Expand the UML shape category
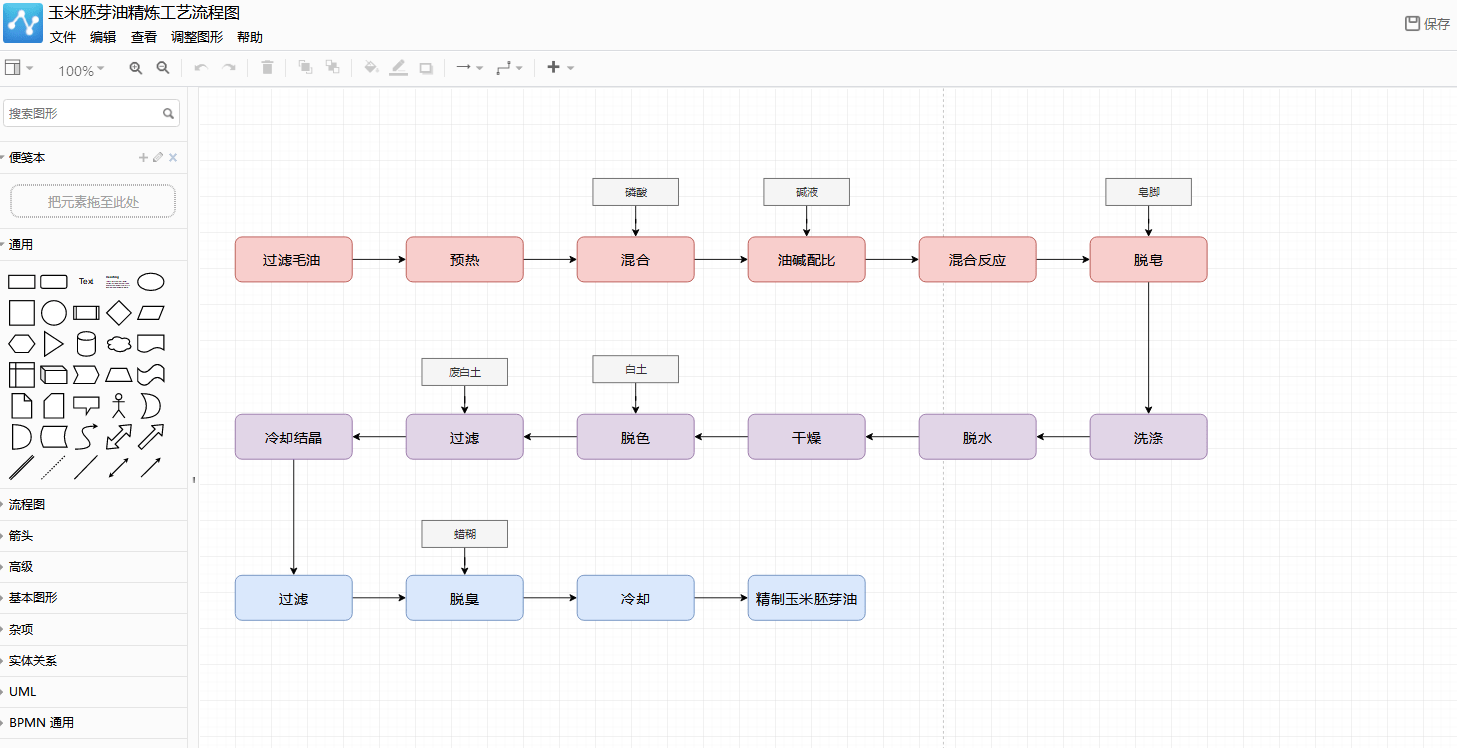Screen dimensions: 1457x748 93,692
